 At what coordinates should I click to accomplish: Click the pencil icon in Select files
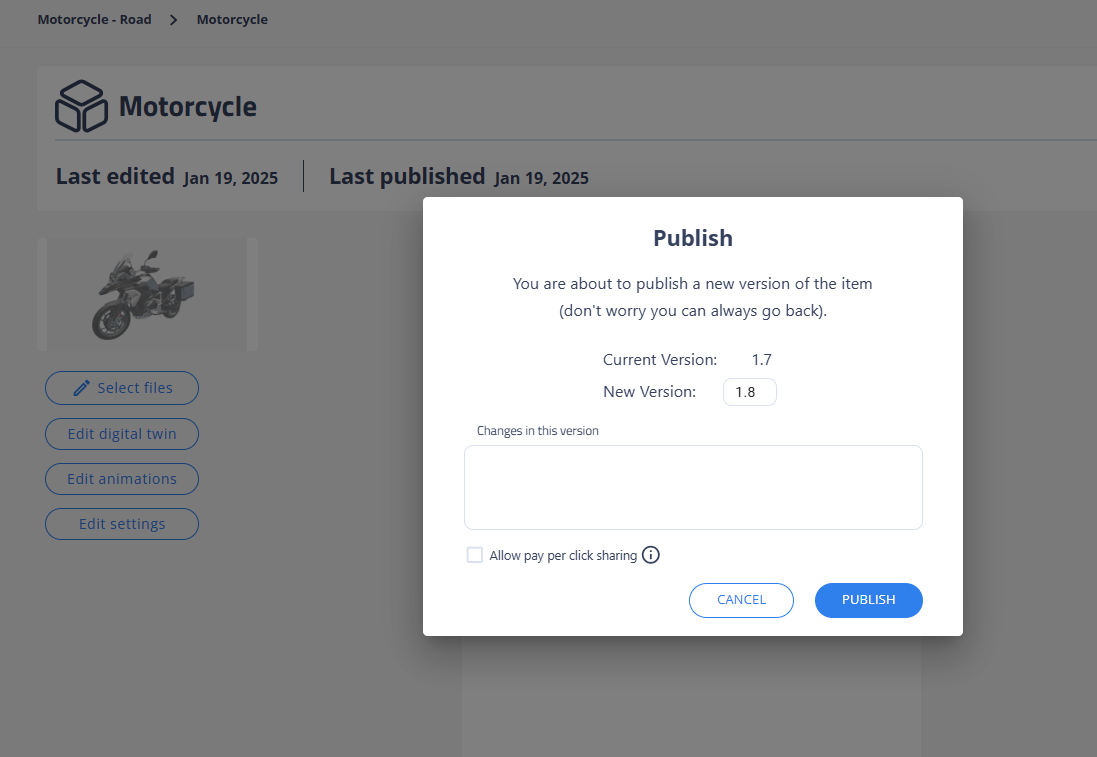click(x=81, y=388)
